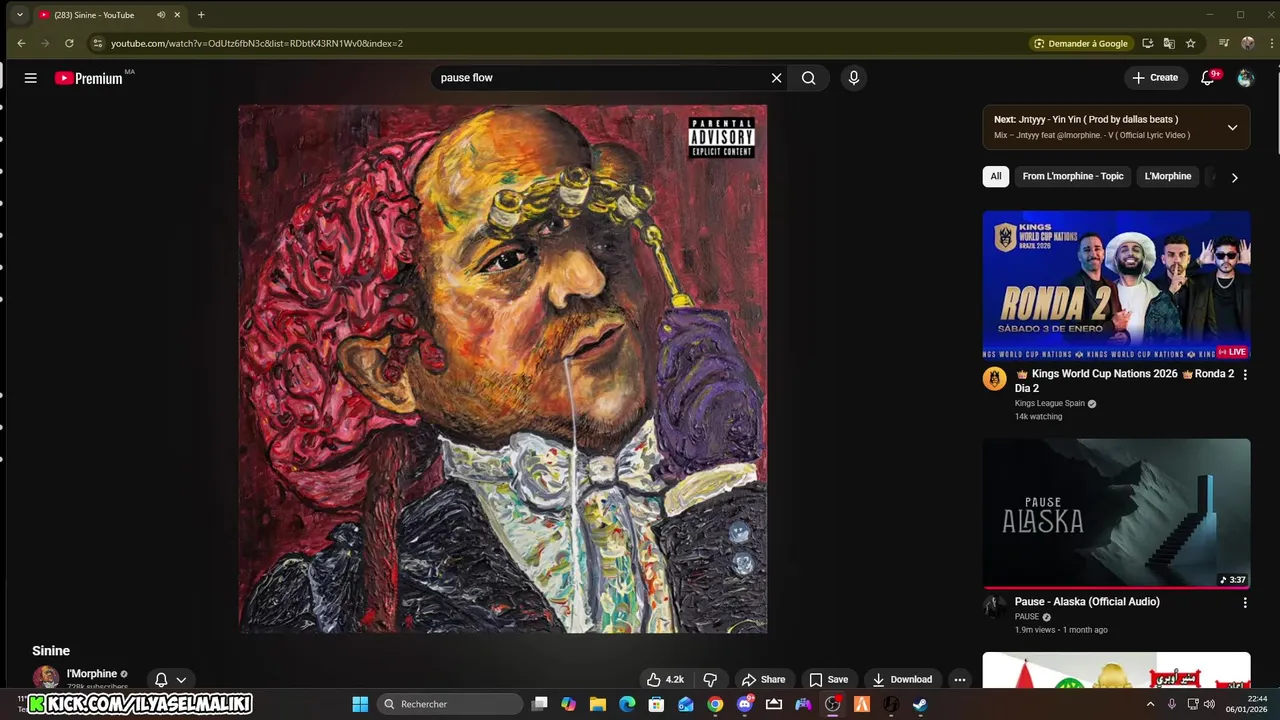This screenshot has height=720, width=1280.
Task: Open the YouTube hamburger guide menu
Action: [x=31, y=78]
